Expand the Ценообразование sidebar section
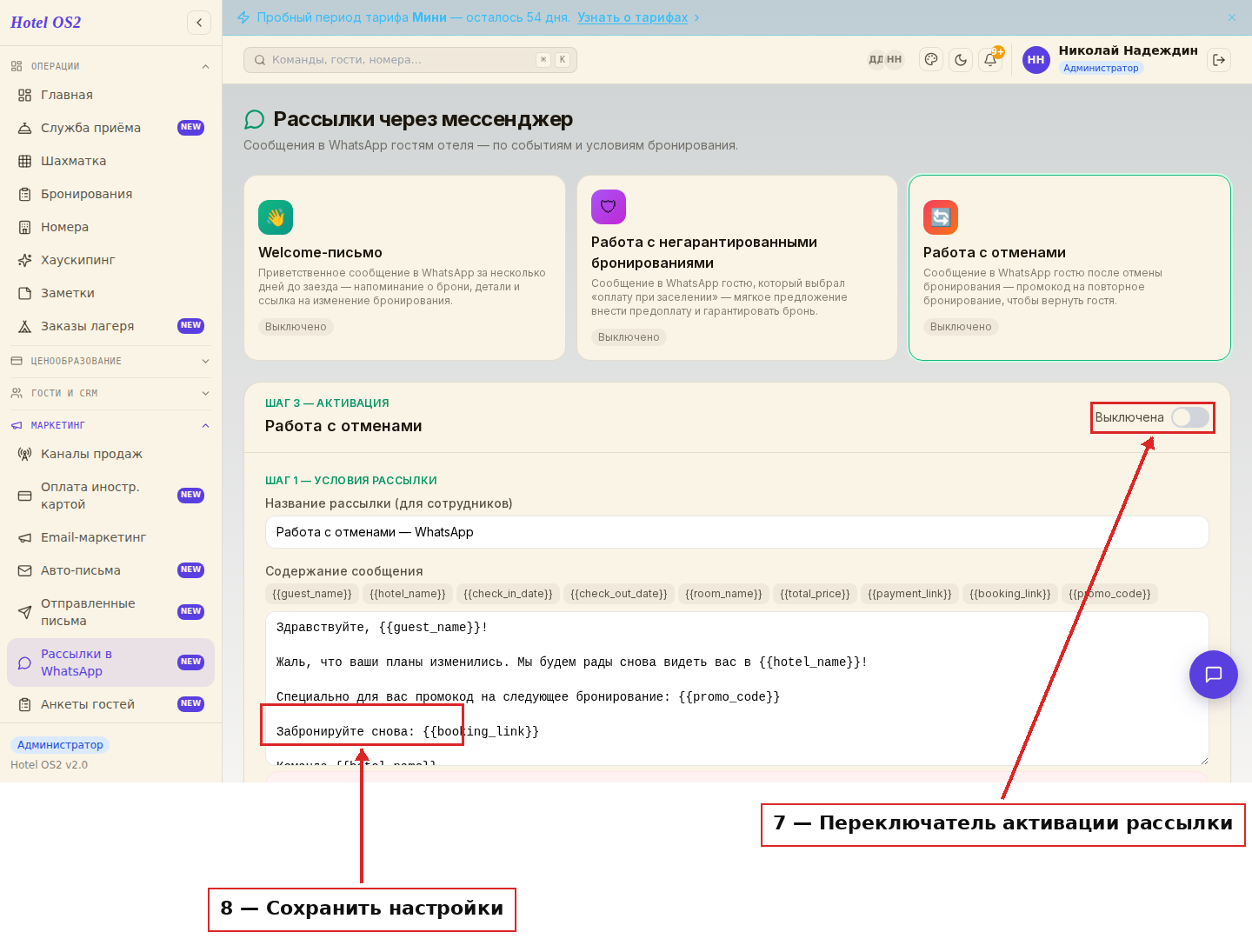 coord(110,361)
